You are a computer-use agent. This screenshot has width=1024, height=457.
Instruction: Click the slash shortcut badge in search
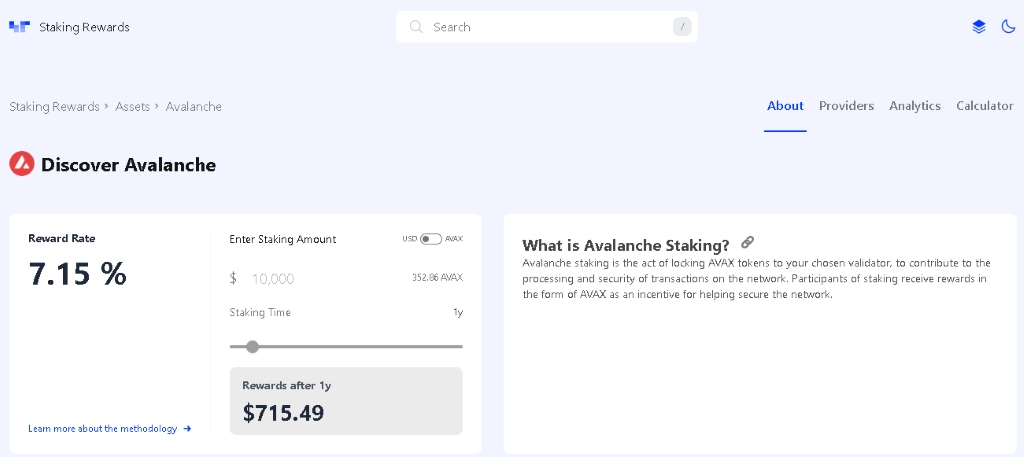pyautogui.click(x=682, y=27)
